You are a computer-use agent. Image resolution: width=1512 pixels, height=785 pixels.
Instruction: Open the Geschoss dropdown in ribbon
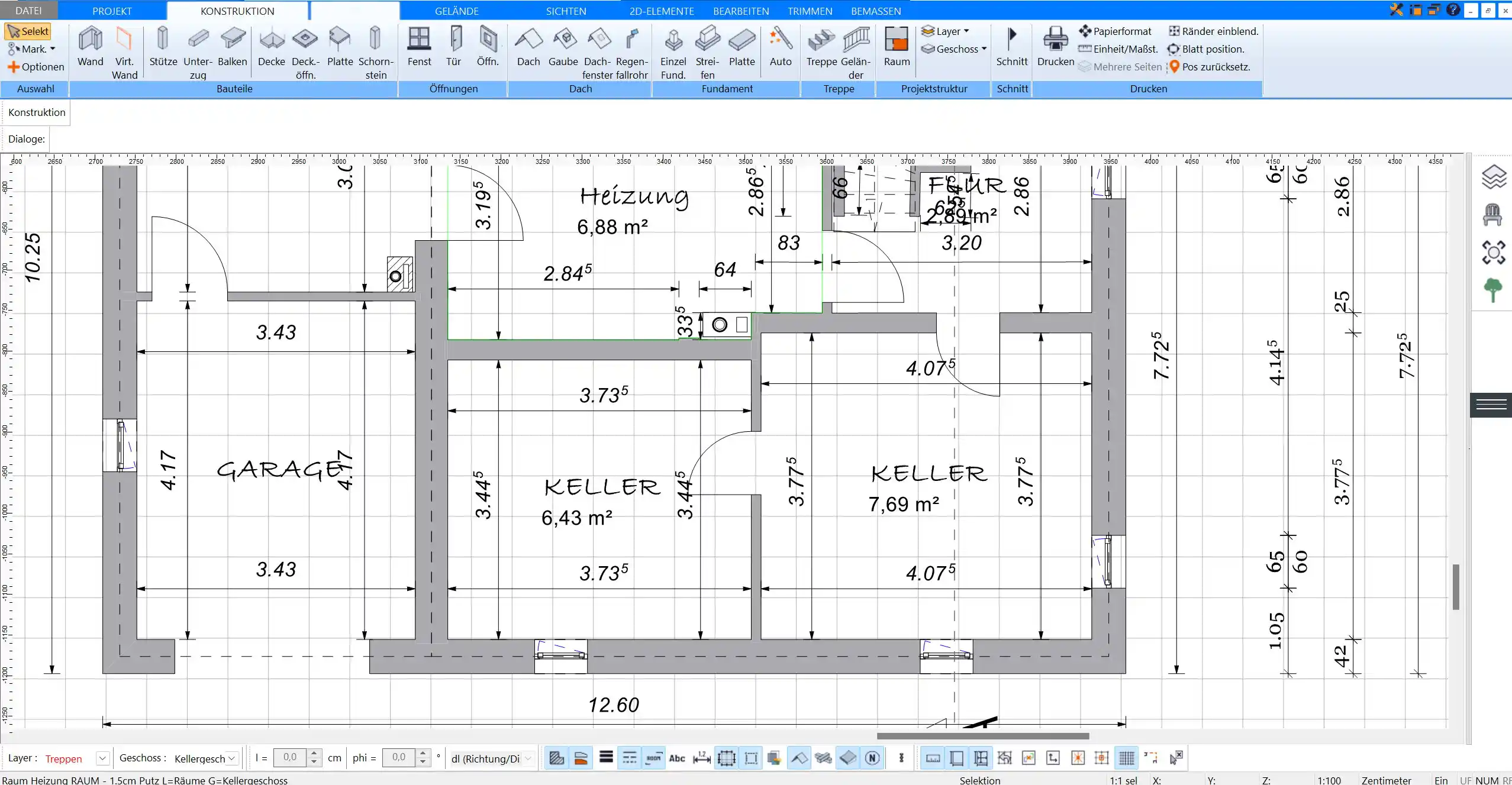(x=954, y=49)
